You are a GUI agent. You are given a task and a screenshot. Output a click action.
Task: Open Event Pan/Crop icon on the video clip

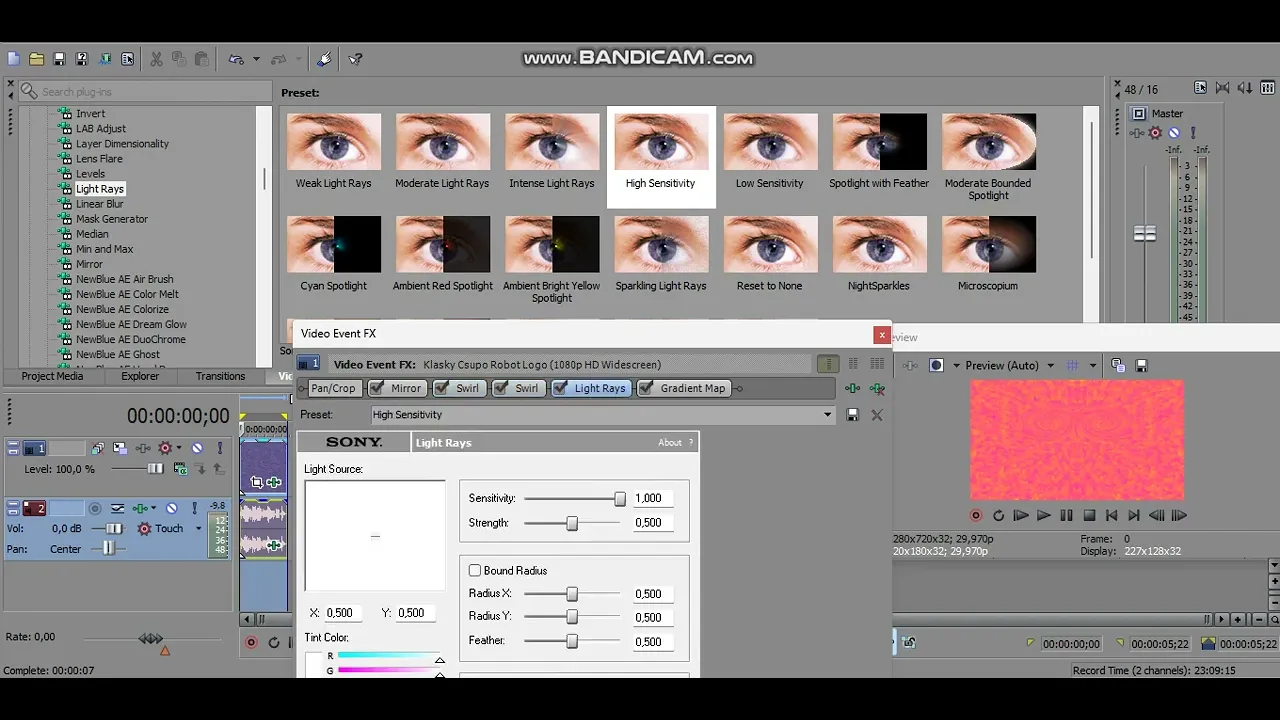click(x=257, y=482)
